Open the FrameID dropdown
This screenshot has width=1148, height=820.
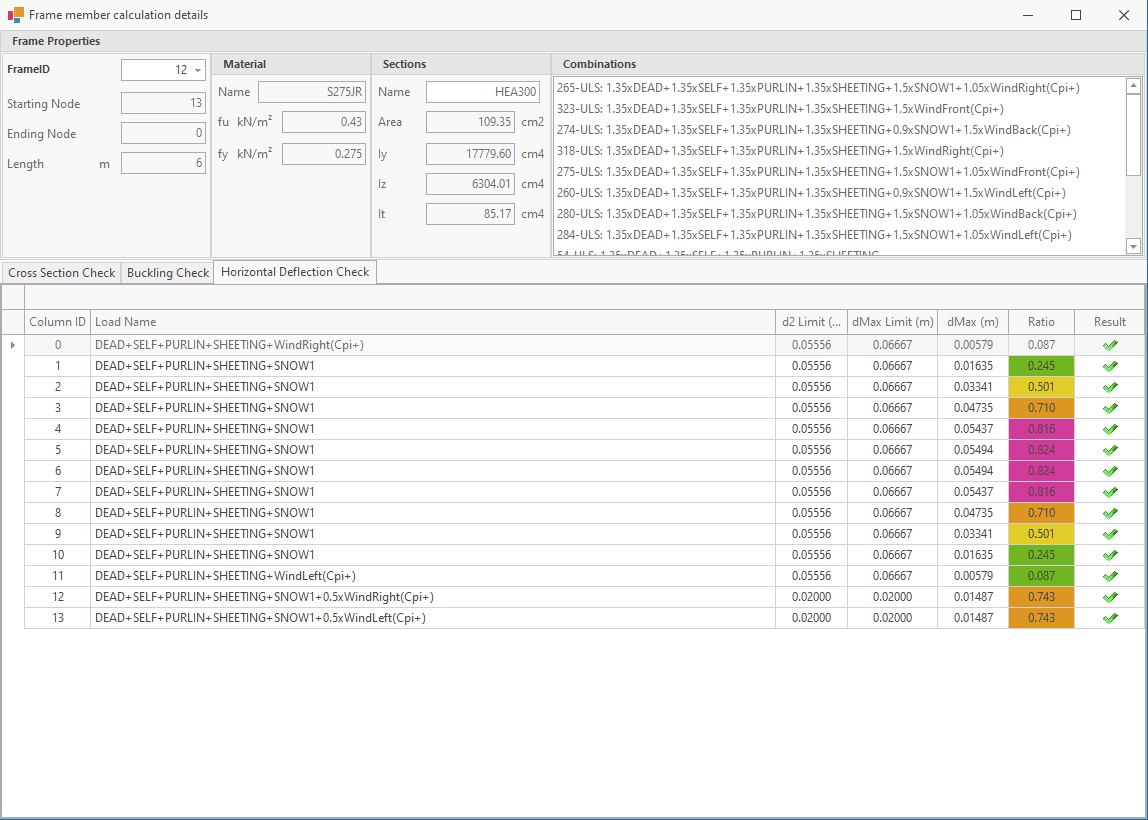point(198,70)
